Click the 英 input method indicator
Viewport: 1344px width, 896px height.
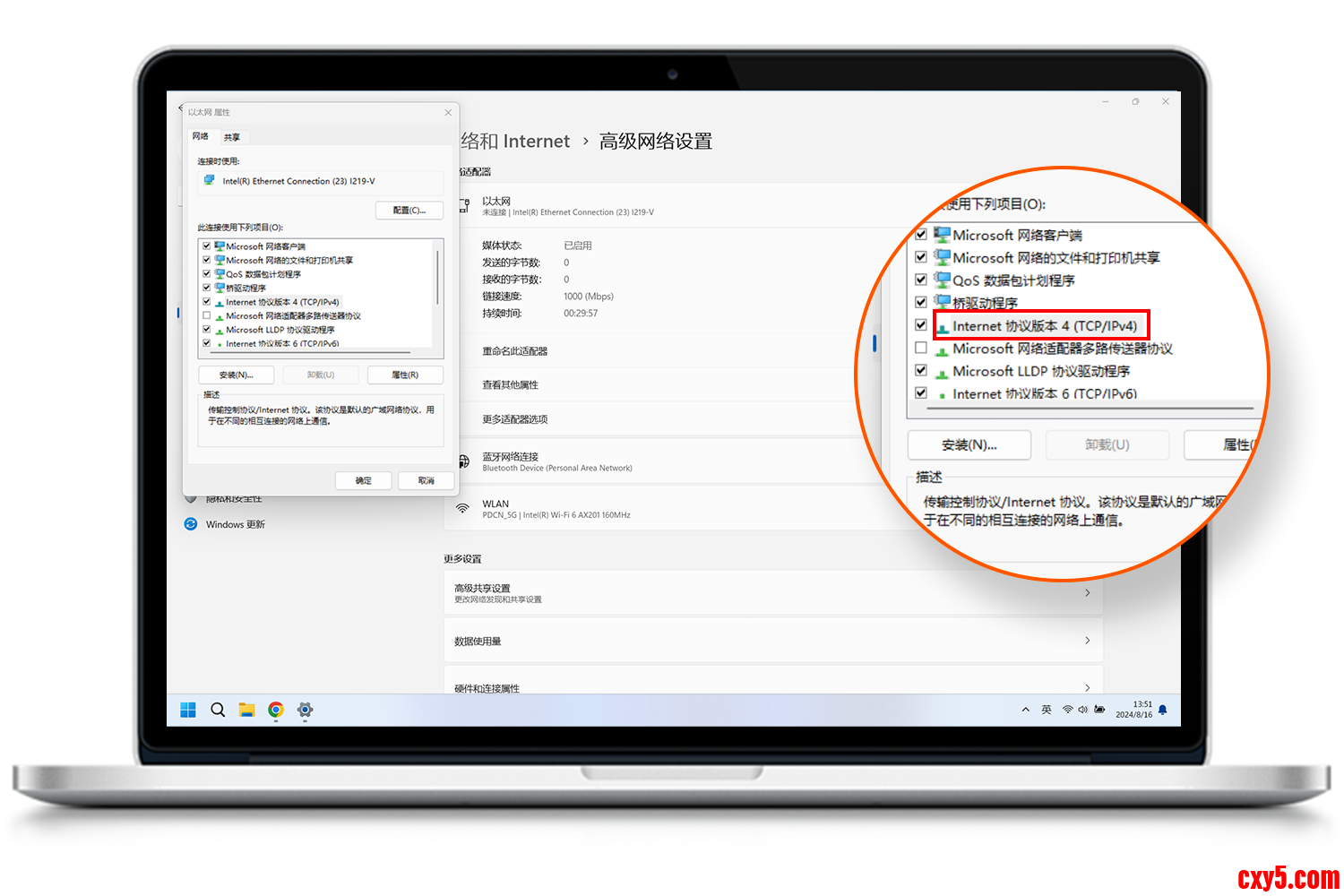tap(1046, 710)
